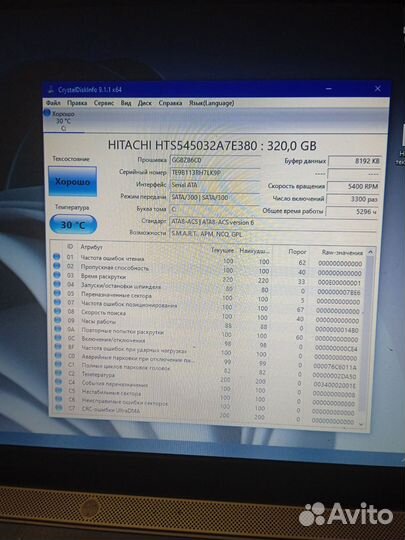Open the Справка menu
The height and width of the screenshot is (540, 405).
pos(170,103)
